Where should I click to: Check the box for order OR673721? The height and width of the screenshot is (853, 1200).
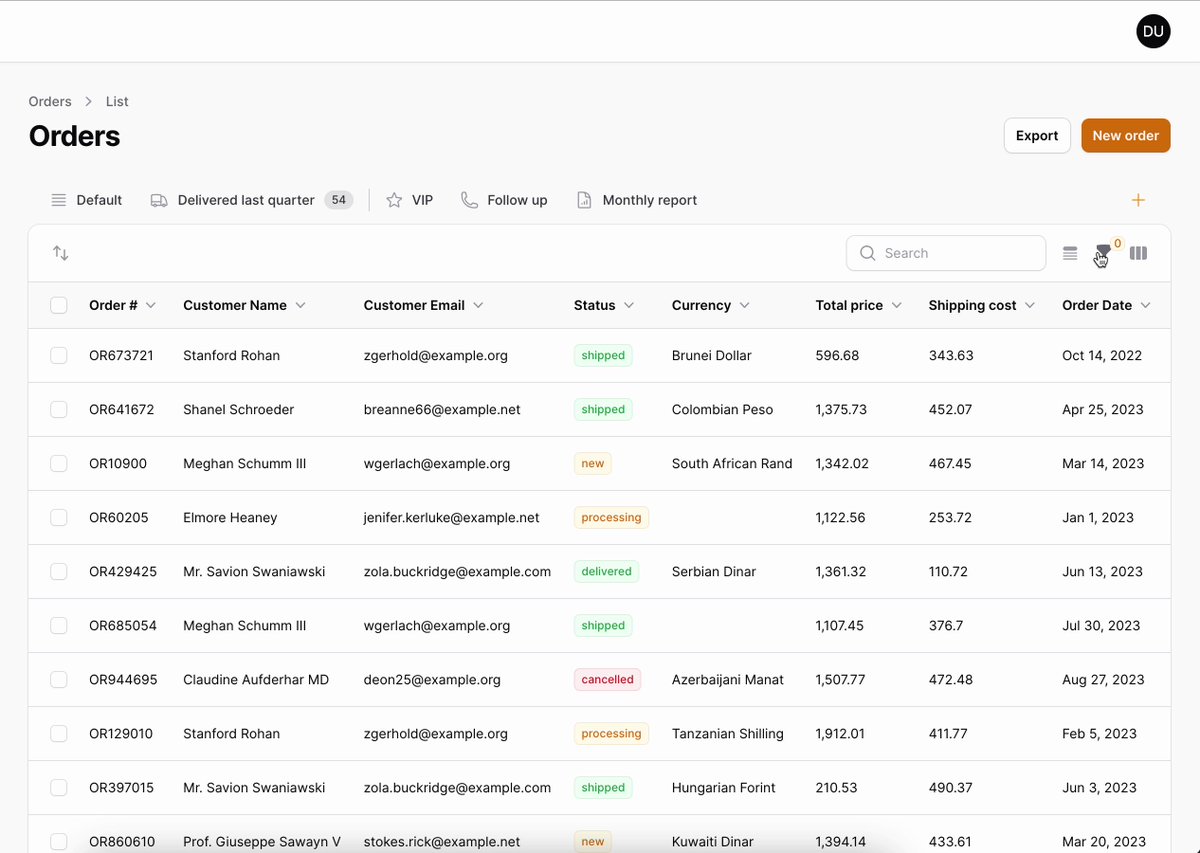pos(59,355)
